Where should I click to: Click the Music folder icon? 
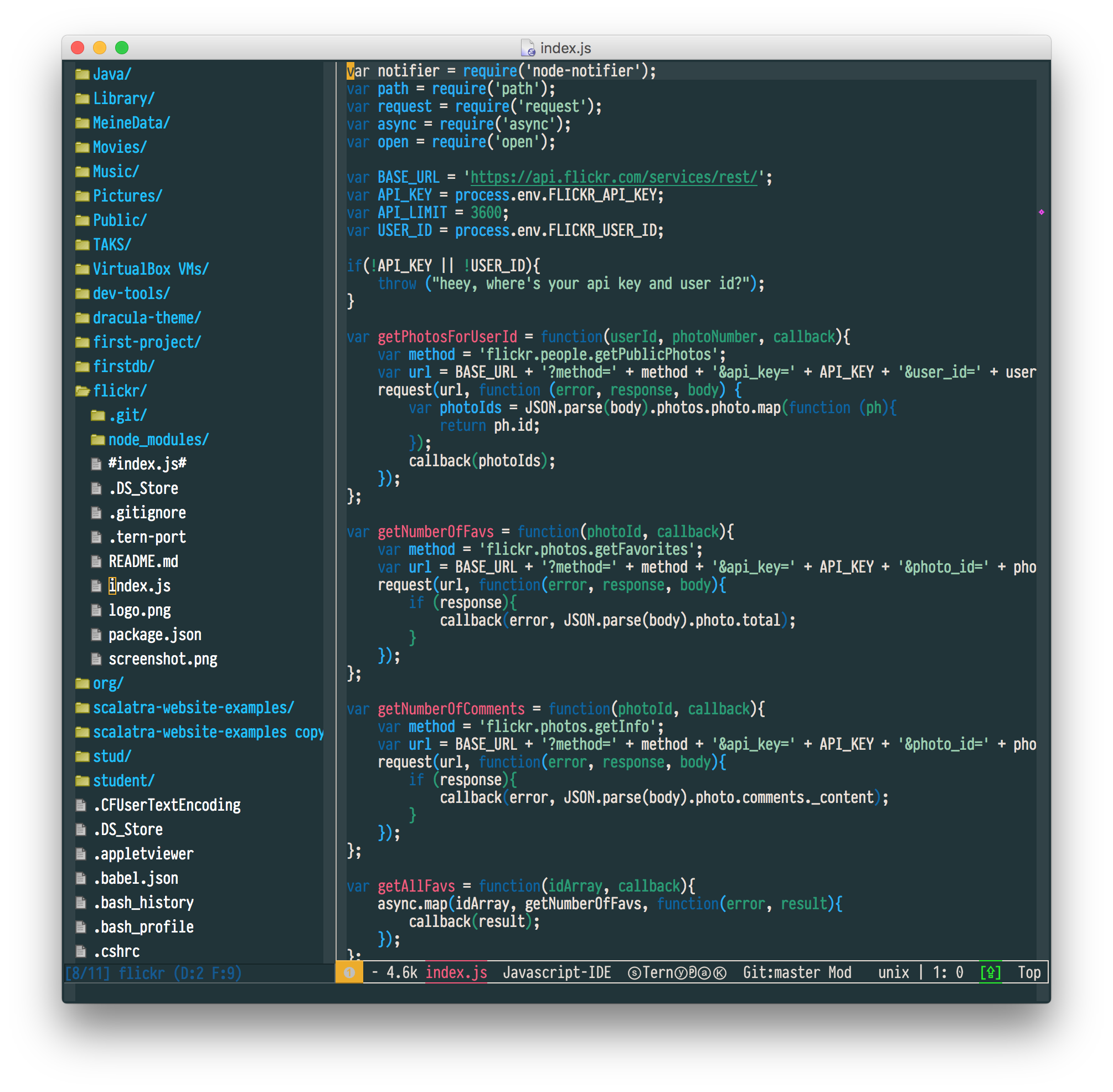[83, 172]
